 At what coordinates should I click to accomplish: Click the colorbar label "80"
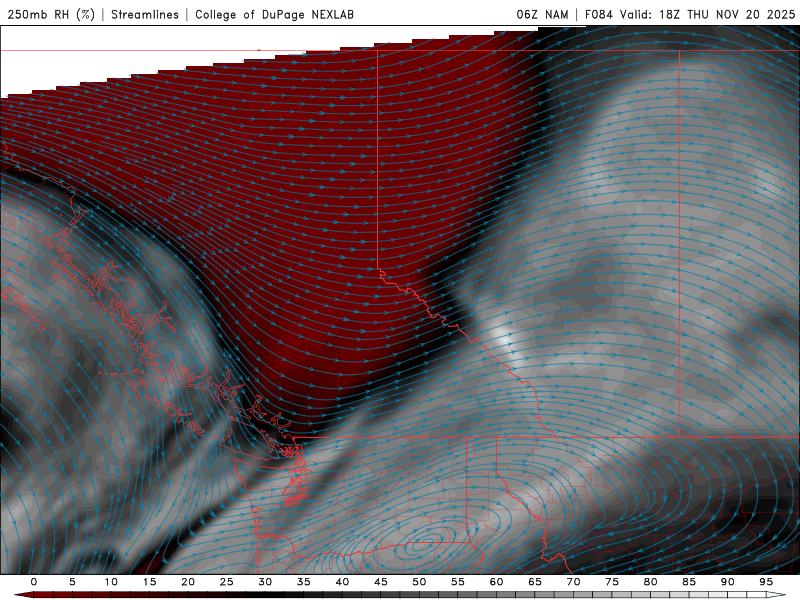pos(651,582)
